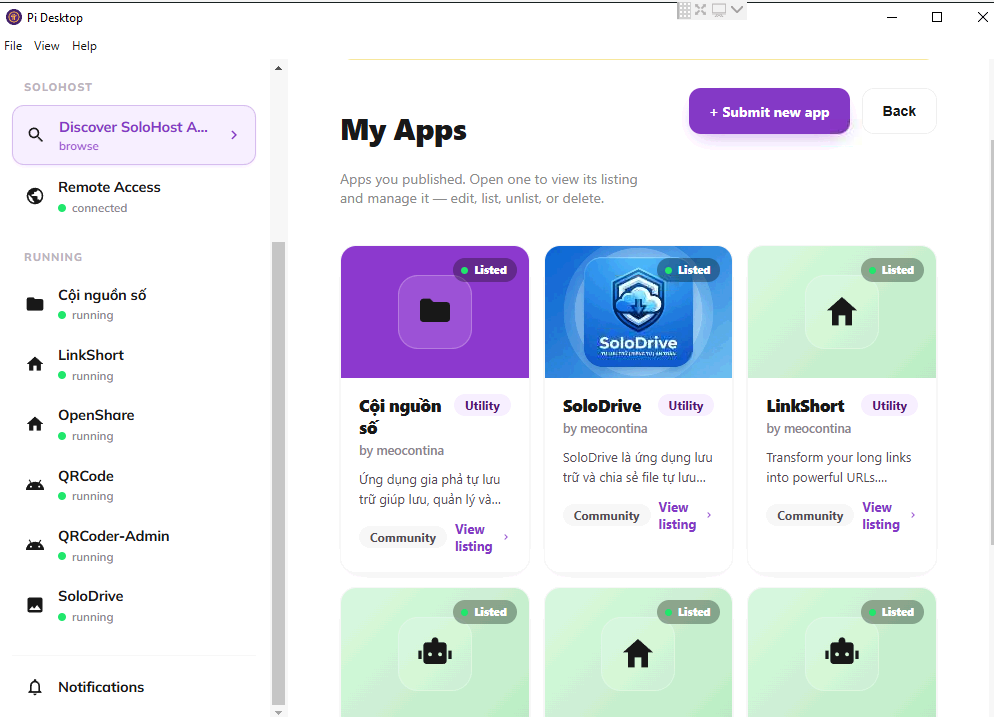The image size is (994, 717).
Task: Select QRCoder-Admin running app
Action: 134,545
